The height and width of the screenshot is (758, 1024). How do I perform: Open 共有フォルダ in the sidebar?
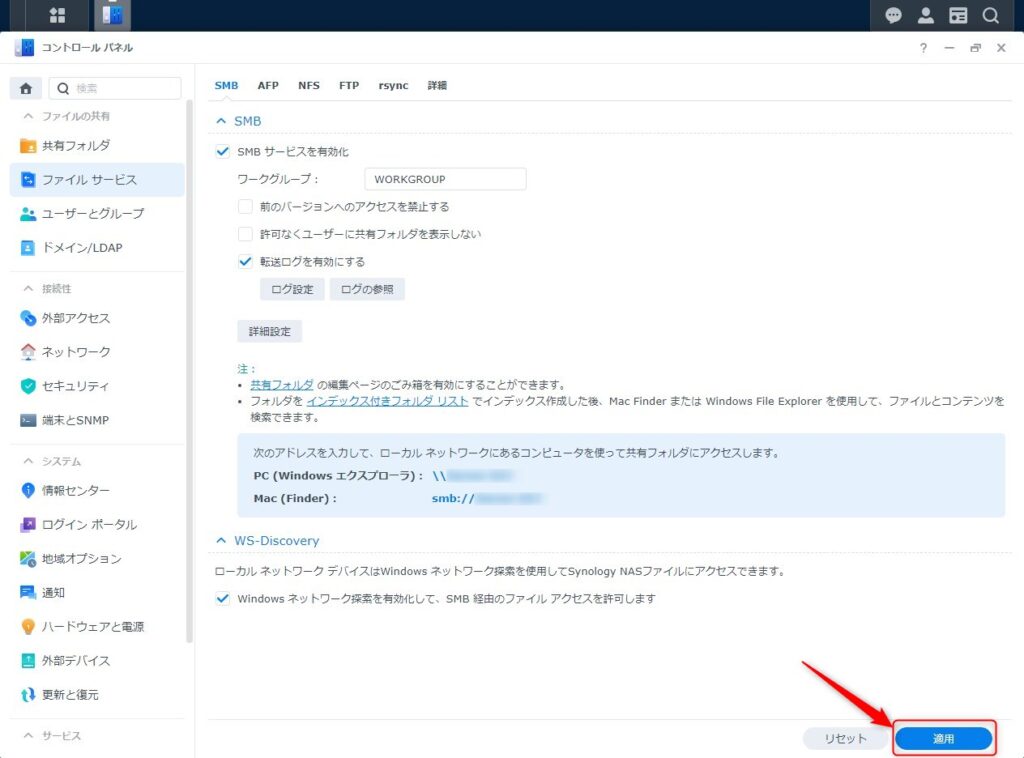pyautogui.click(x=97, y=146)
